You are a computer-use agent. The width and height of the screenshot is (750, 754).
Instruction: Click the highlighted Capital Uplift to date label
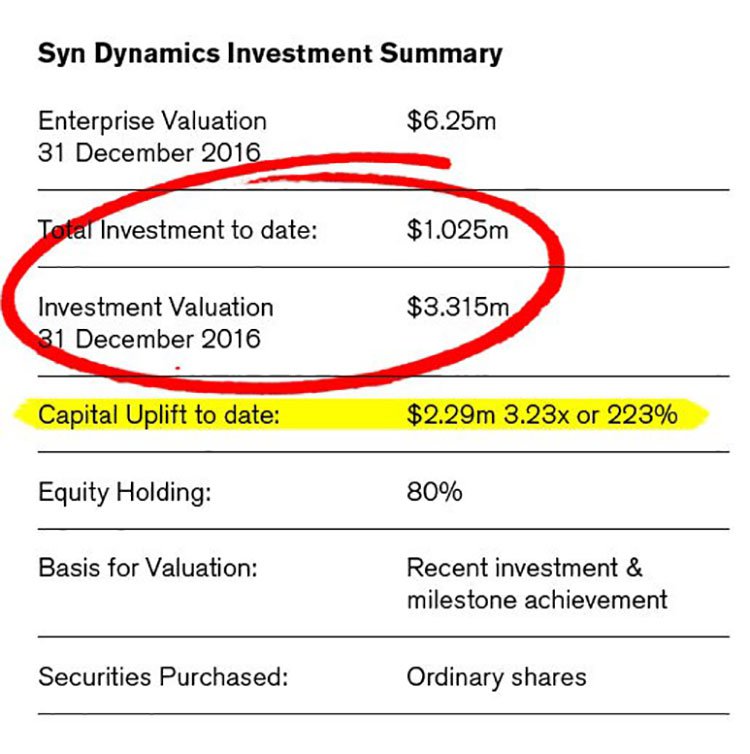pos(159,415)
